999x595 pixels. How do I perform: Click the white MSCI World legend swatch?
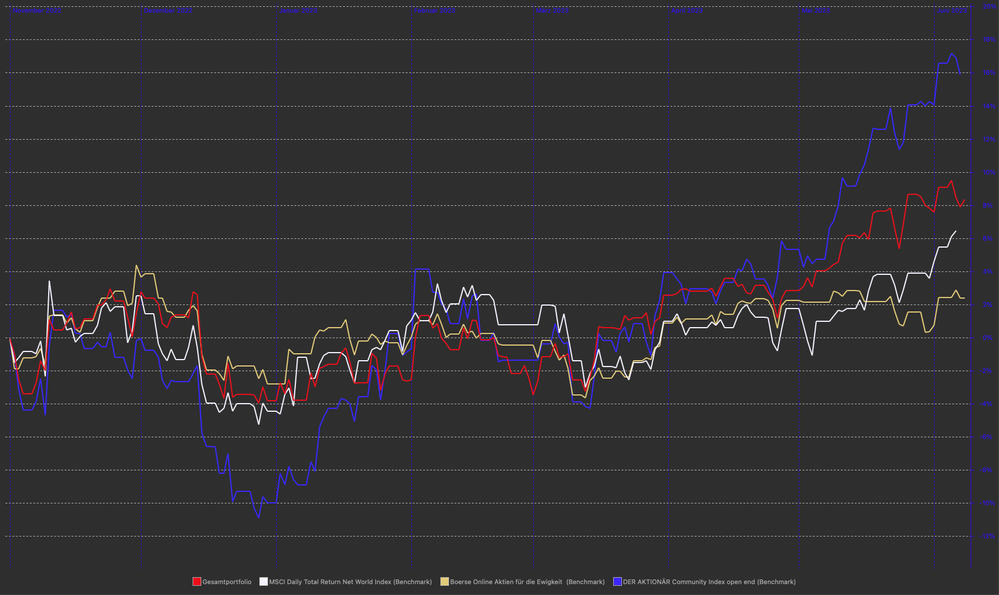[x=264, y=581]
